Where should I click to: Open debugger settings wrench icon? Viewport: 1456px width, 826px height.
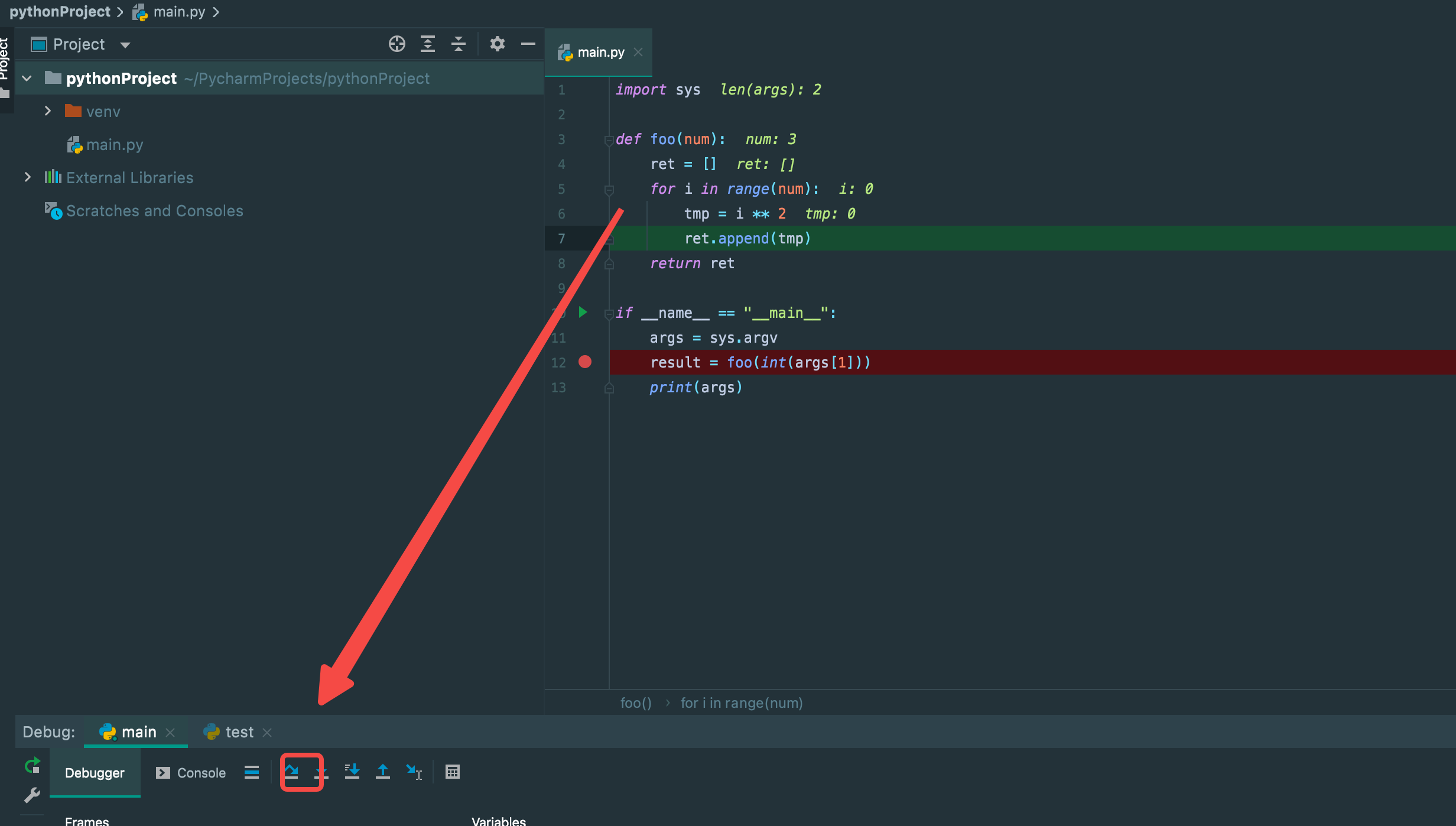[32, 795]
